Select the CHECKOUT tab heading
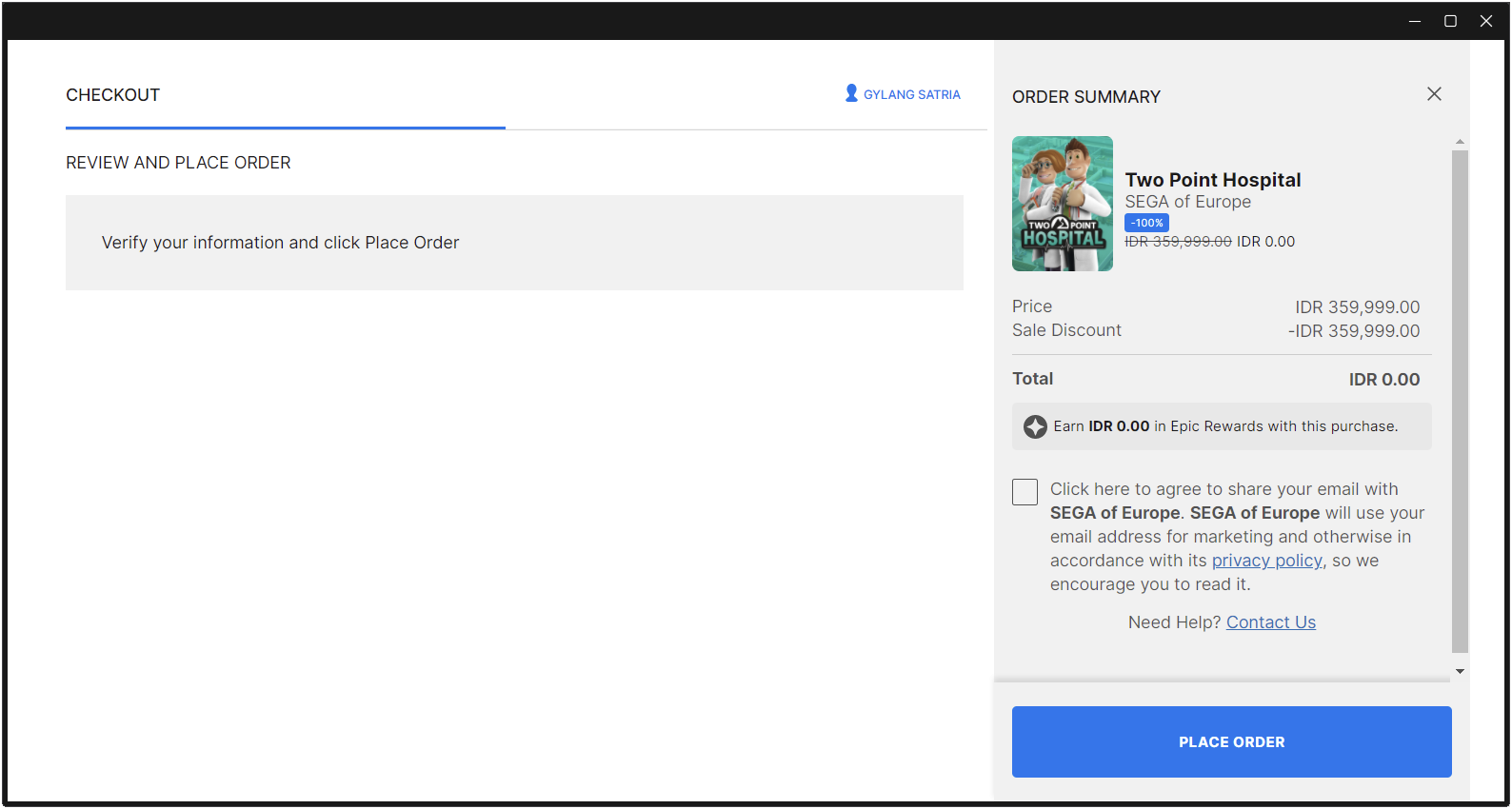This screenshot has height=809, width=1512. [x=112, y=95]
